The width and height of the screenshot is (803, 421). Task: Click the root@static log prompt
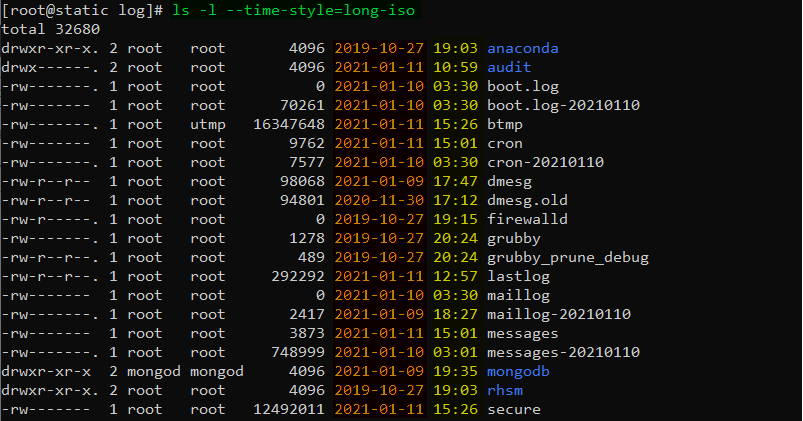[82, 11]
